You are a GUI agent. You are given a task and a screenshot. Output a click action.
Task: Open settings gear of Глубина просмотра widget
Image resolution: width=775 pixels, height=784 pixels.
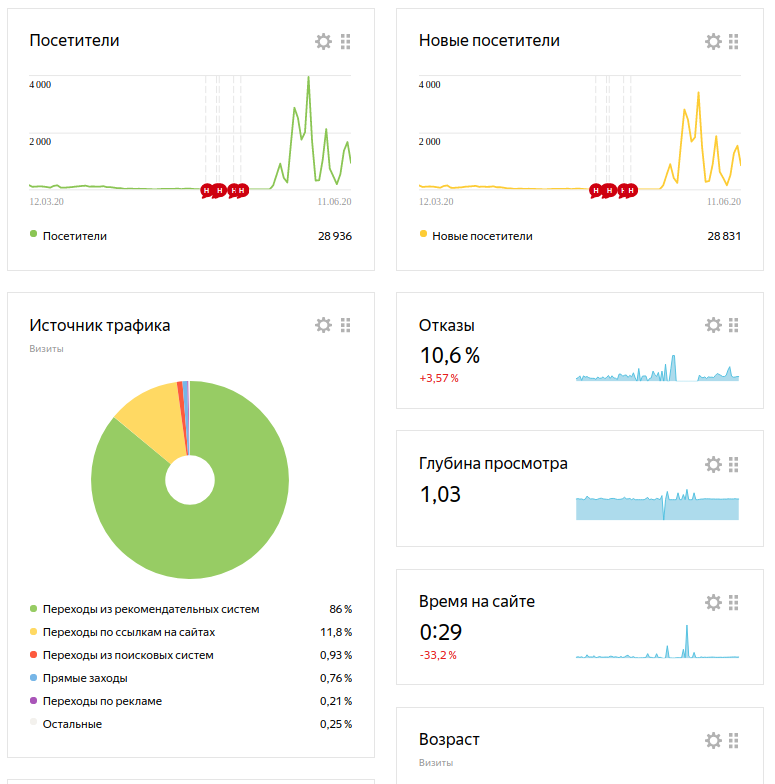[x=713, y=464]
